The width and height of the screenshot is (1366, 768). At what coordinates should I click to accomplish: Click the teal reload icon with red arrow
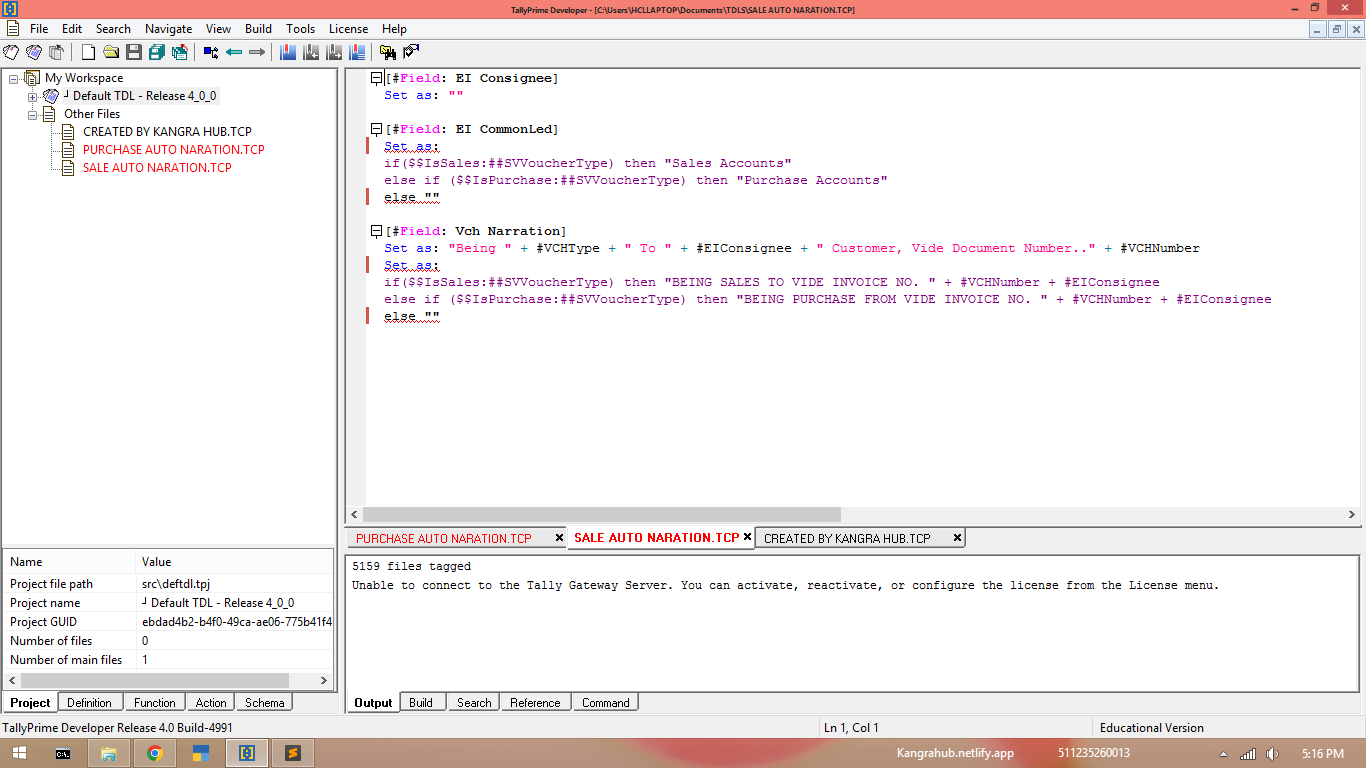point(180,52)
